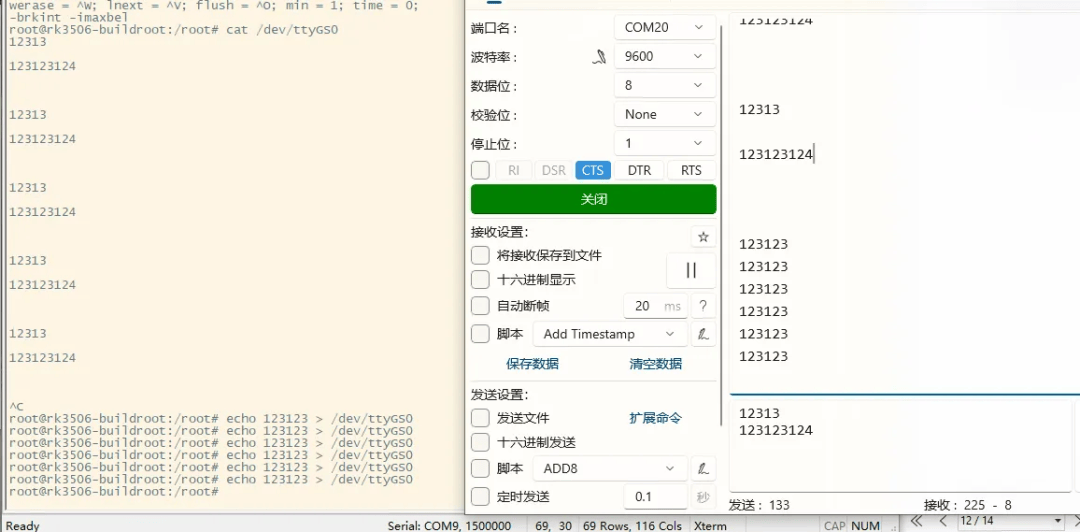1080x532 pixels.
Task: Toggle the RTS signal button
Action: (x=692, y=170)
